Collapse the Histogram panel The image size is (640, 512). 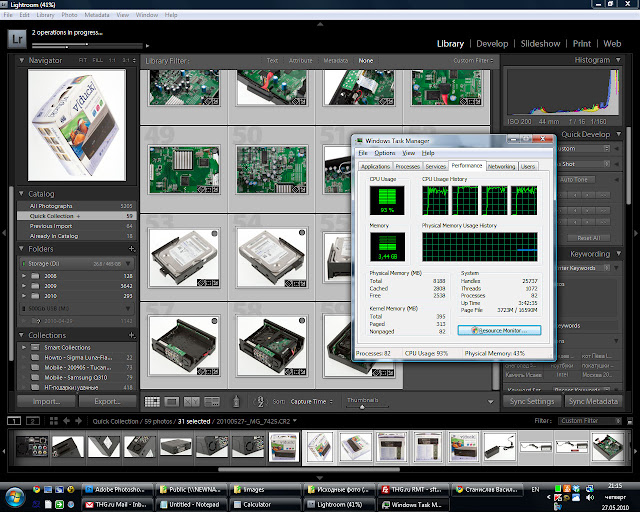tap(618, 60)
